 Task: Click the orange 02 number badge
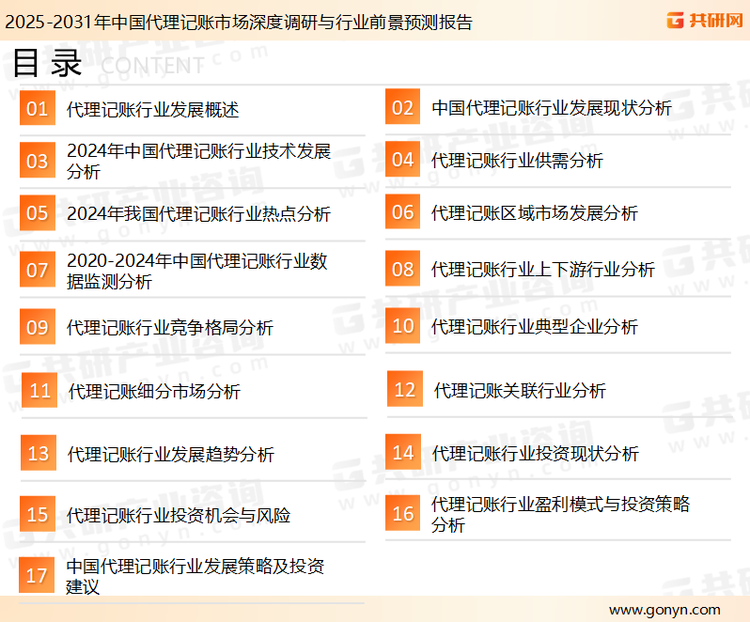[x=403, y=107]
